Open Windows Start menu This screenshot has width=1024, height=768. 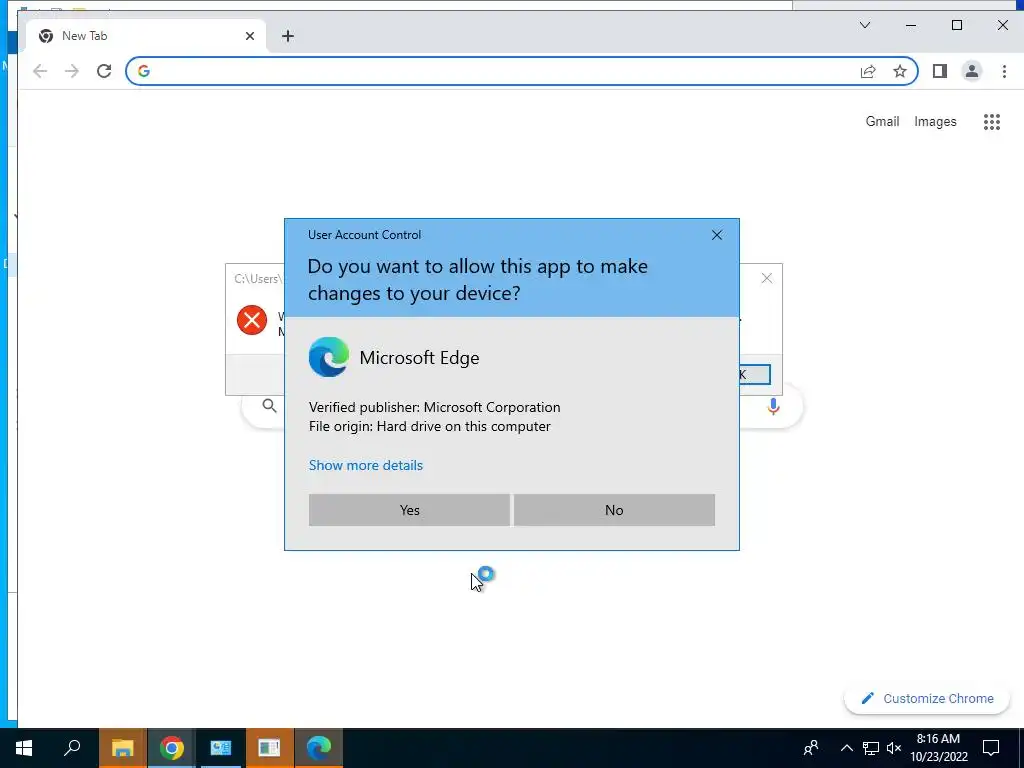[x=24, y=748]
